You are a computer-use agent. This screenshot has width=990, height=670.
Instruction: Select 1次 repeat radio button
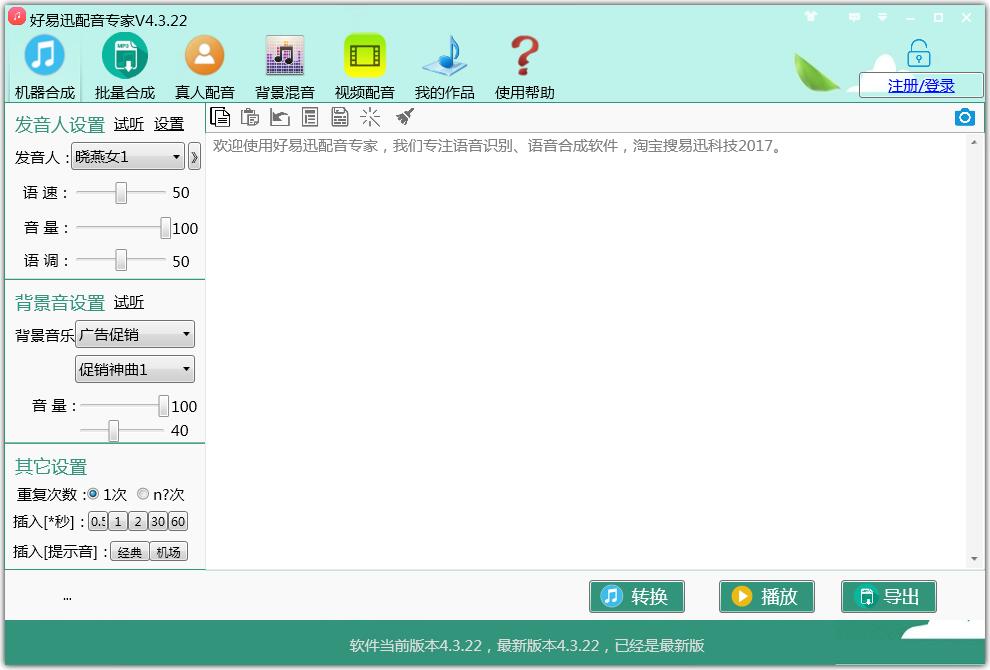click(94, 494)
